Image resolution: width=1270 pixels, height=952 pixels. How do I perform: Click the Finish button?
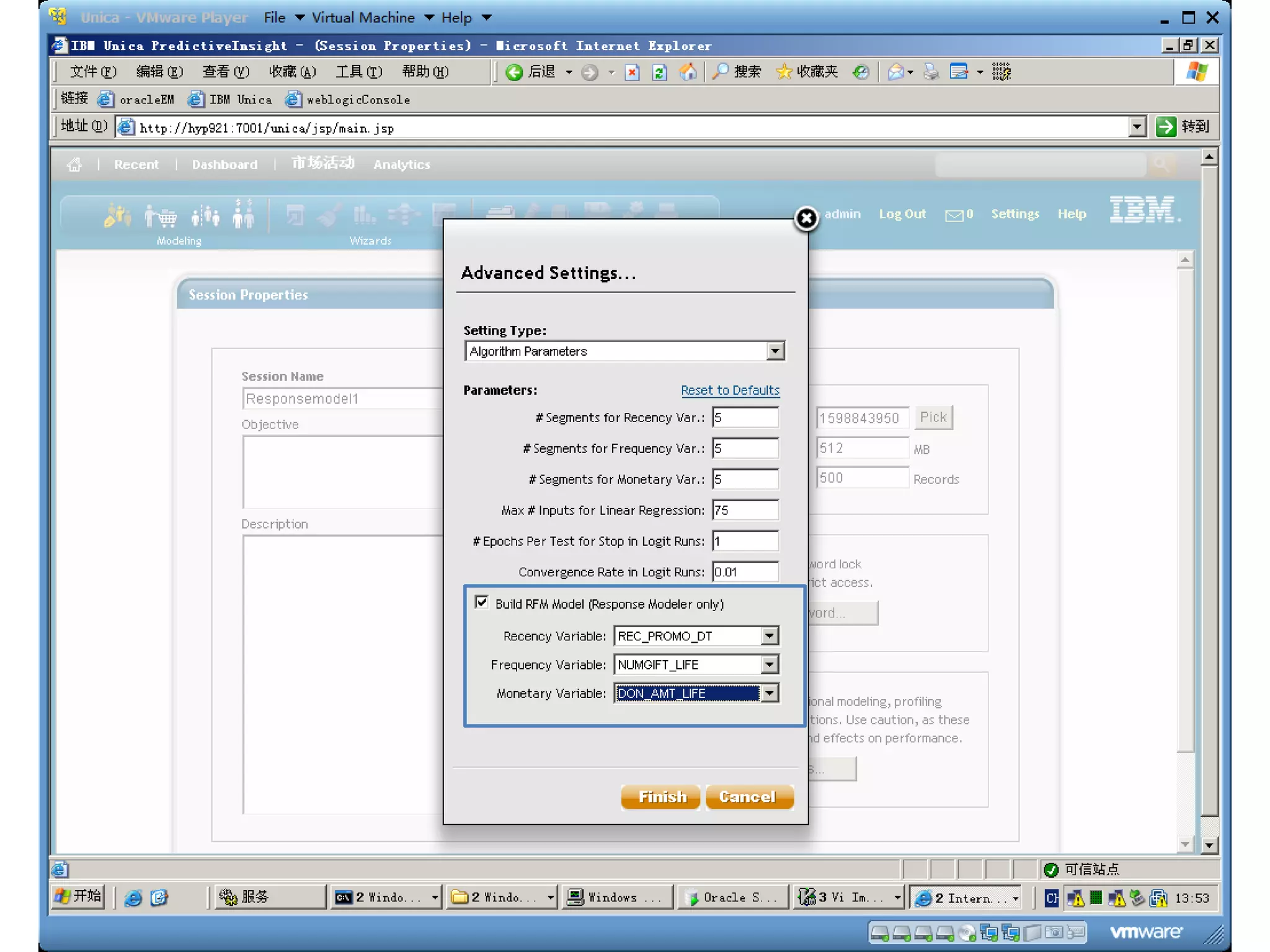pyautogui.click(x=661, y=797)
